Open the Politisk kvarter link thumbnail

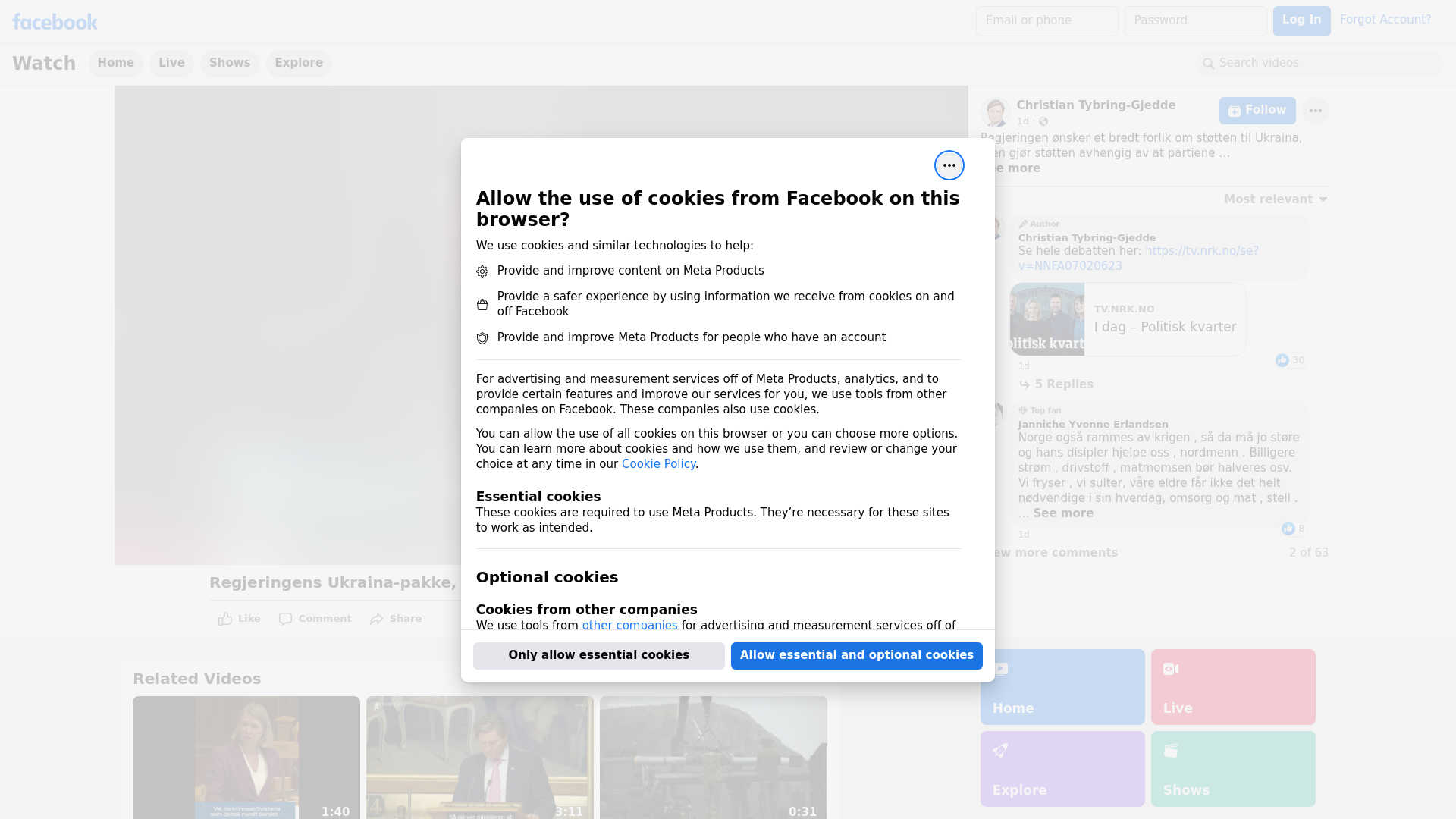pyautogui.click(x=1046, y=319)
